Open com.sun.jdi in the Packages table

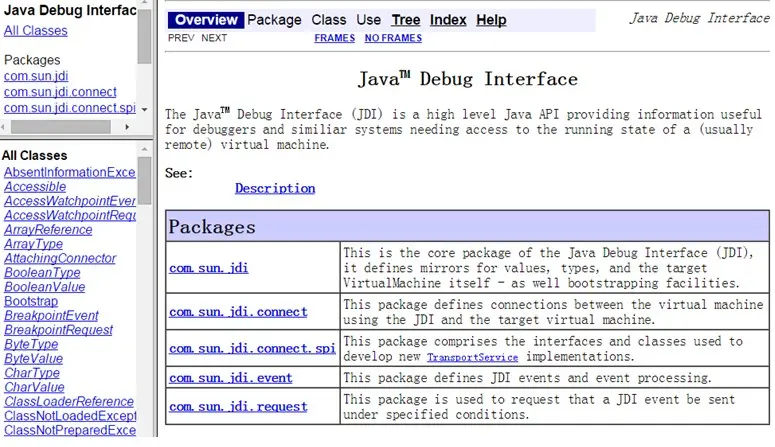coord(209,268)
